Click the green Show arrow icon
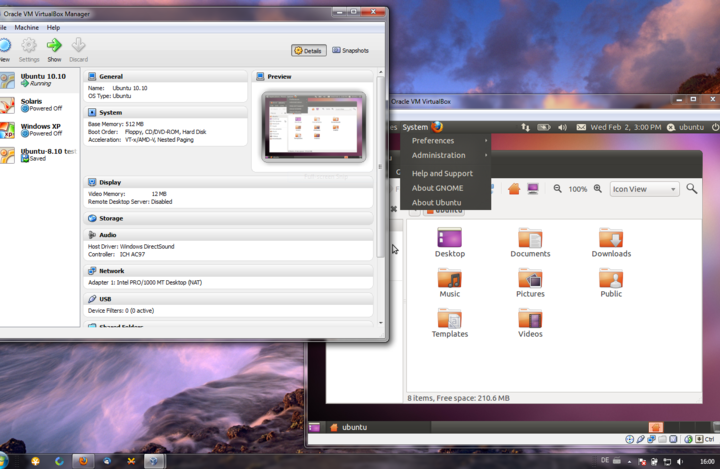 coord(54,45)
